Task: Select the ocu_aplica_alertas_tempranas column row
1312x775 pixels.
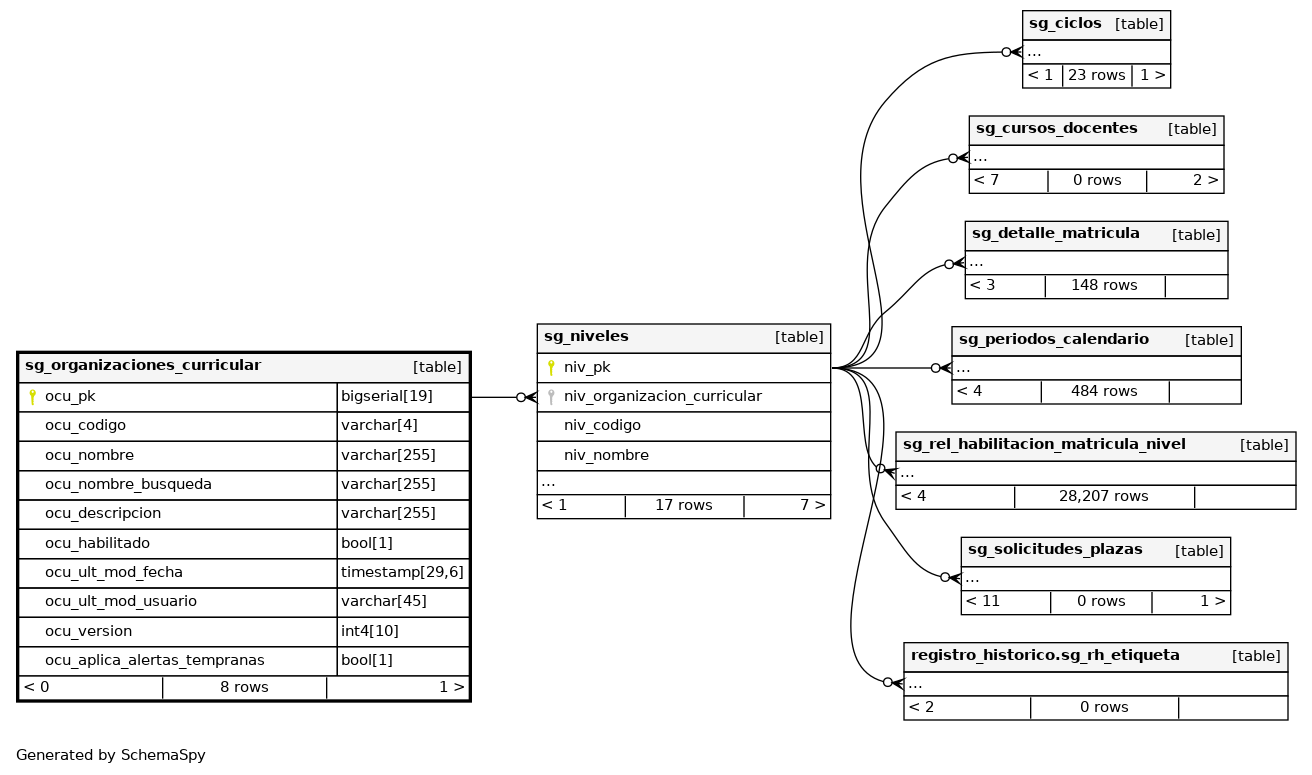Action: click(x=154, y=660)
